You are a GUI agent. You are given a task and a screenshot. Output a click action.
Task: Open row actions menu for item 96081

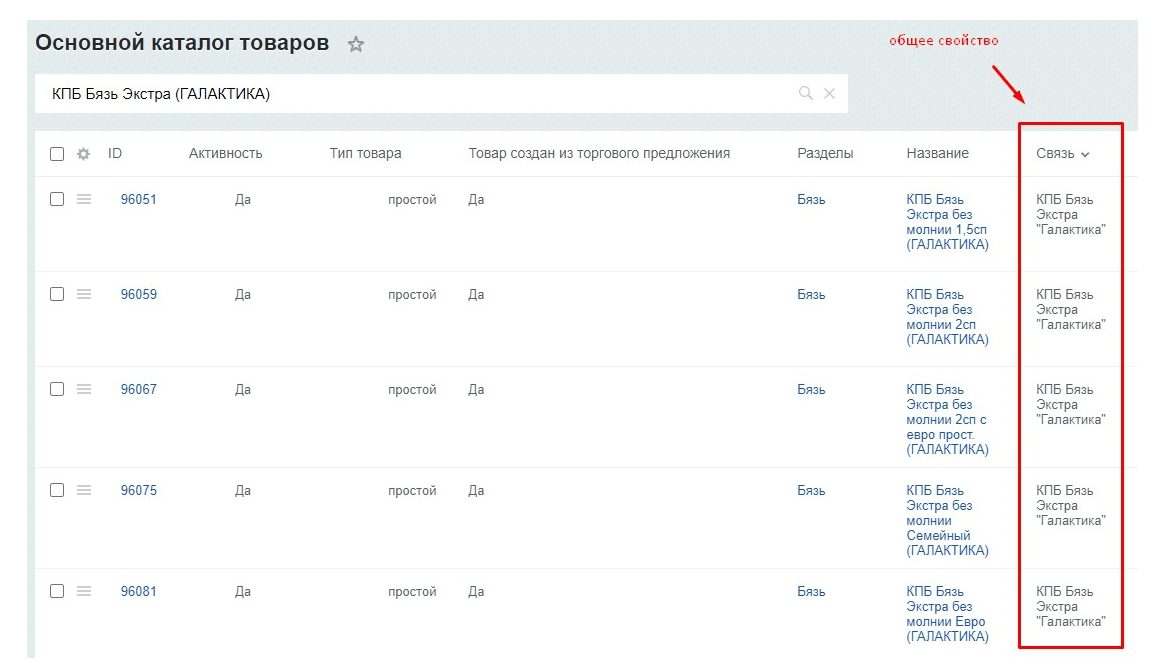coord(84,592)
